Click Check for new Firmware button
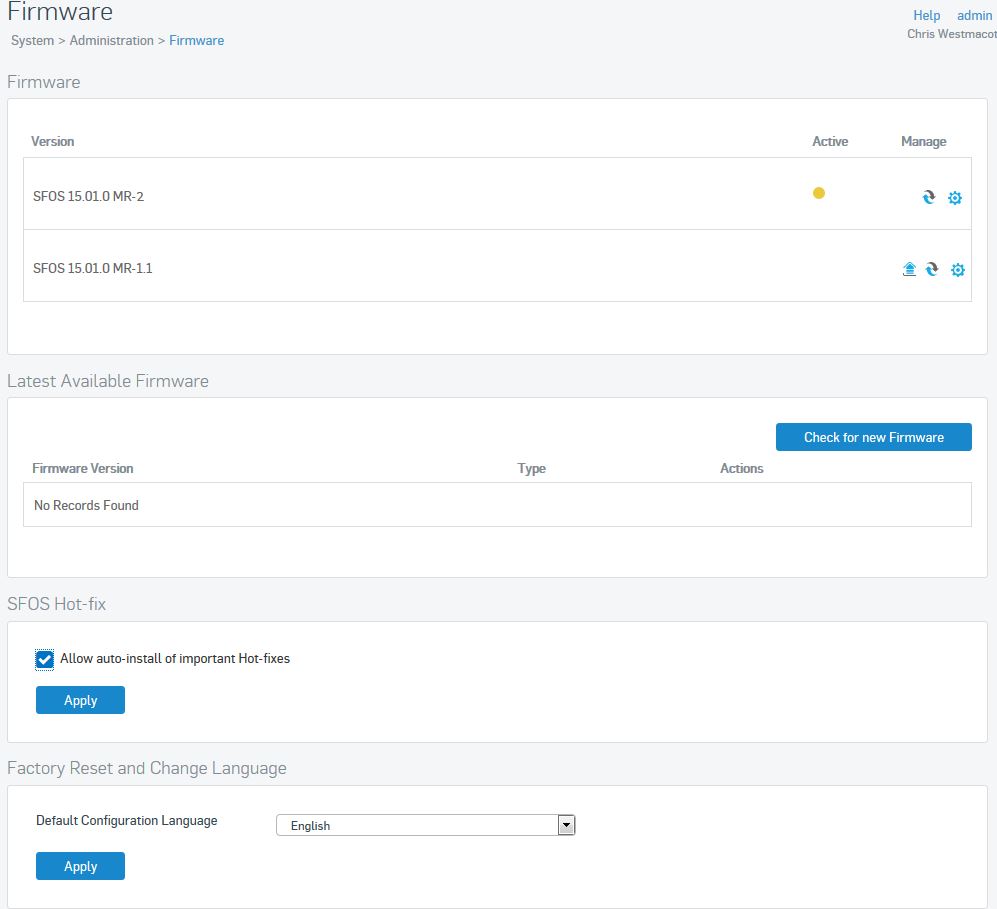 pos(874,437)
